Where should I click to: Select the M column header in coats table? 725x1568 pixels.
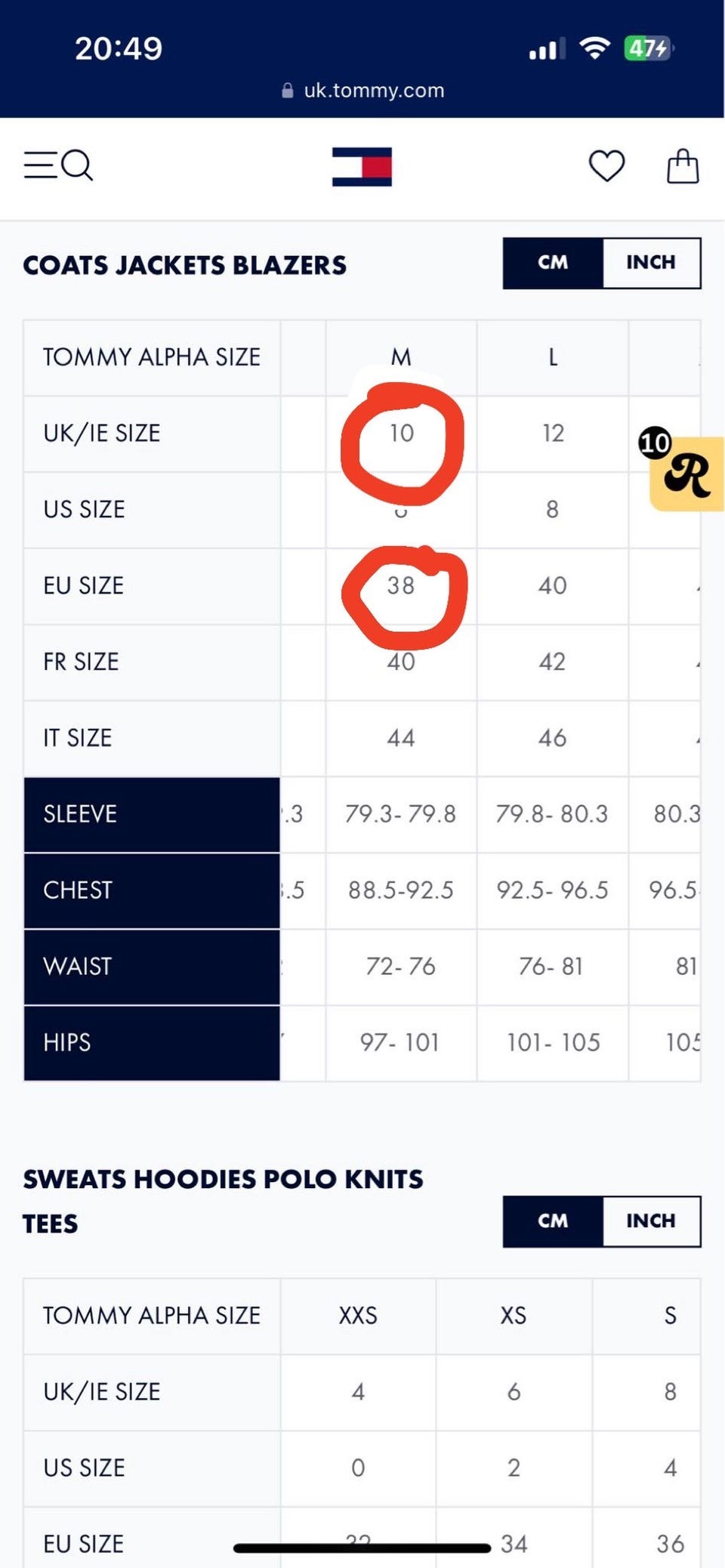click(x=401, y=357)
